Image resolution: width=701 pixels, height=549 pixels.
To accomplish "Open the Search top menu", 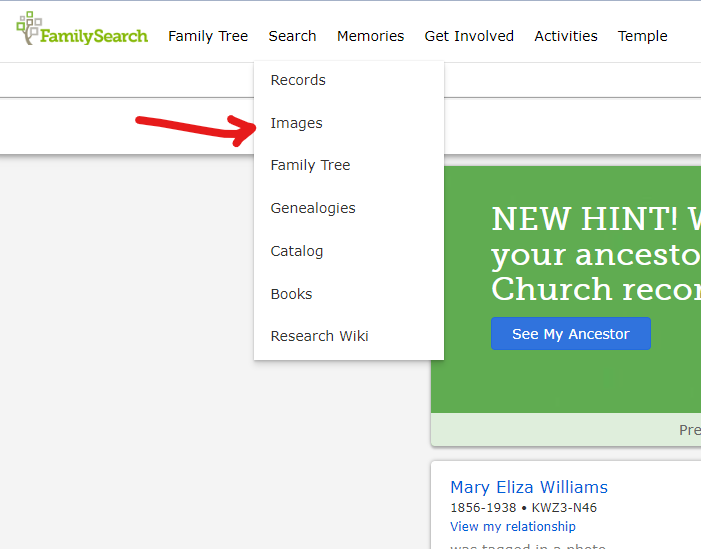I will [x=292, y=36].
